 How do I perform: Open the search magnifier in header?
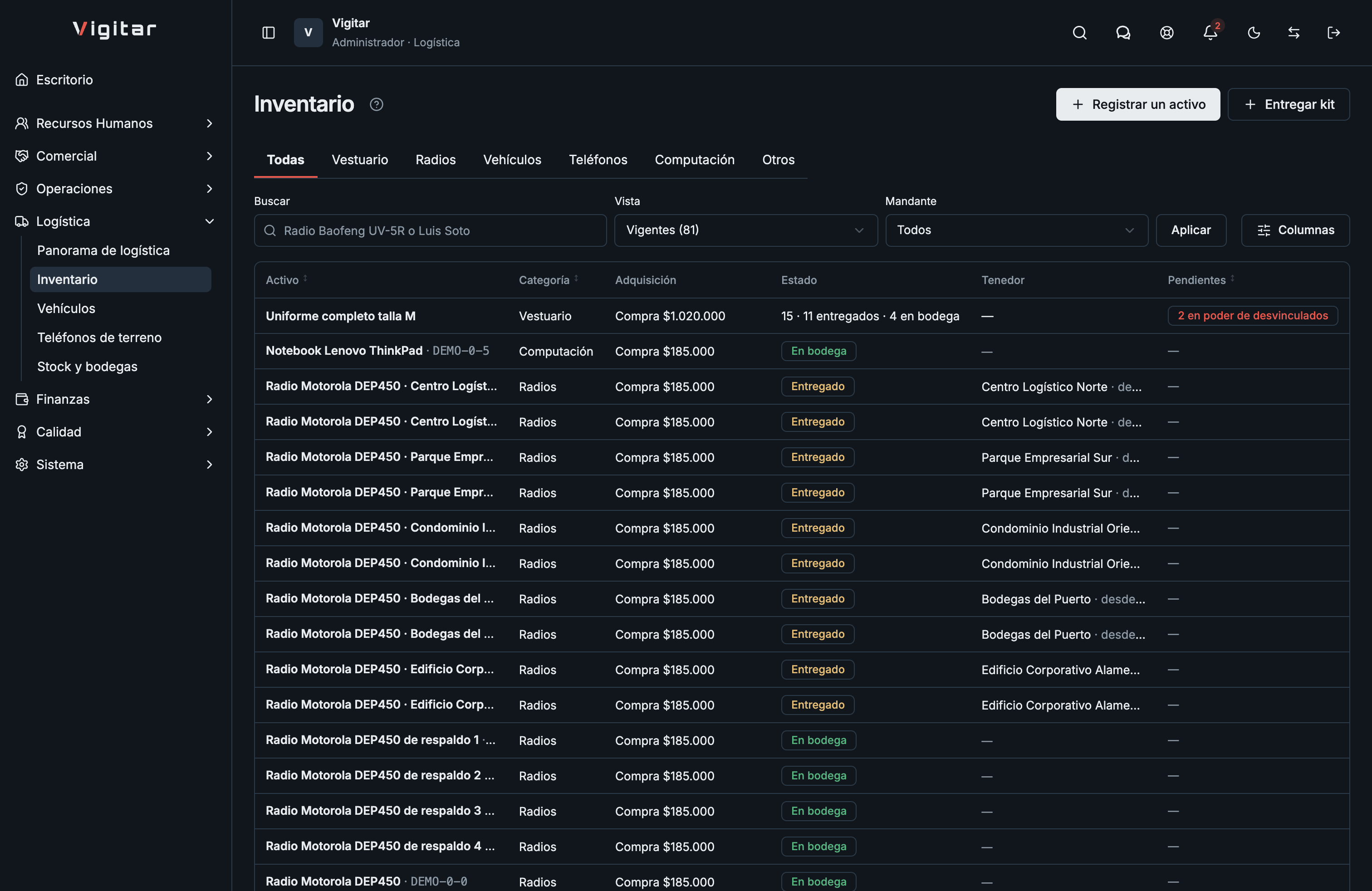1079,33
